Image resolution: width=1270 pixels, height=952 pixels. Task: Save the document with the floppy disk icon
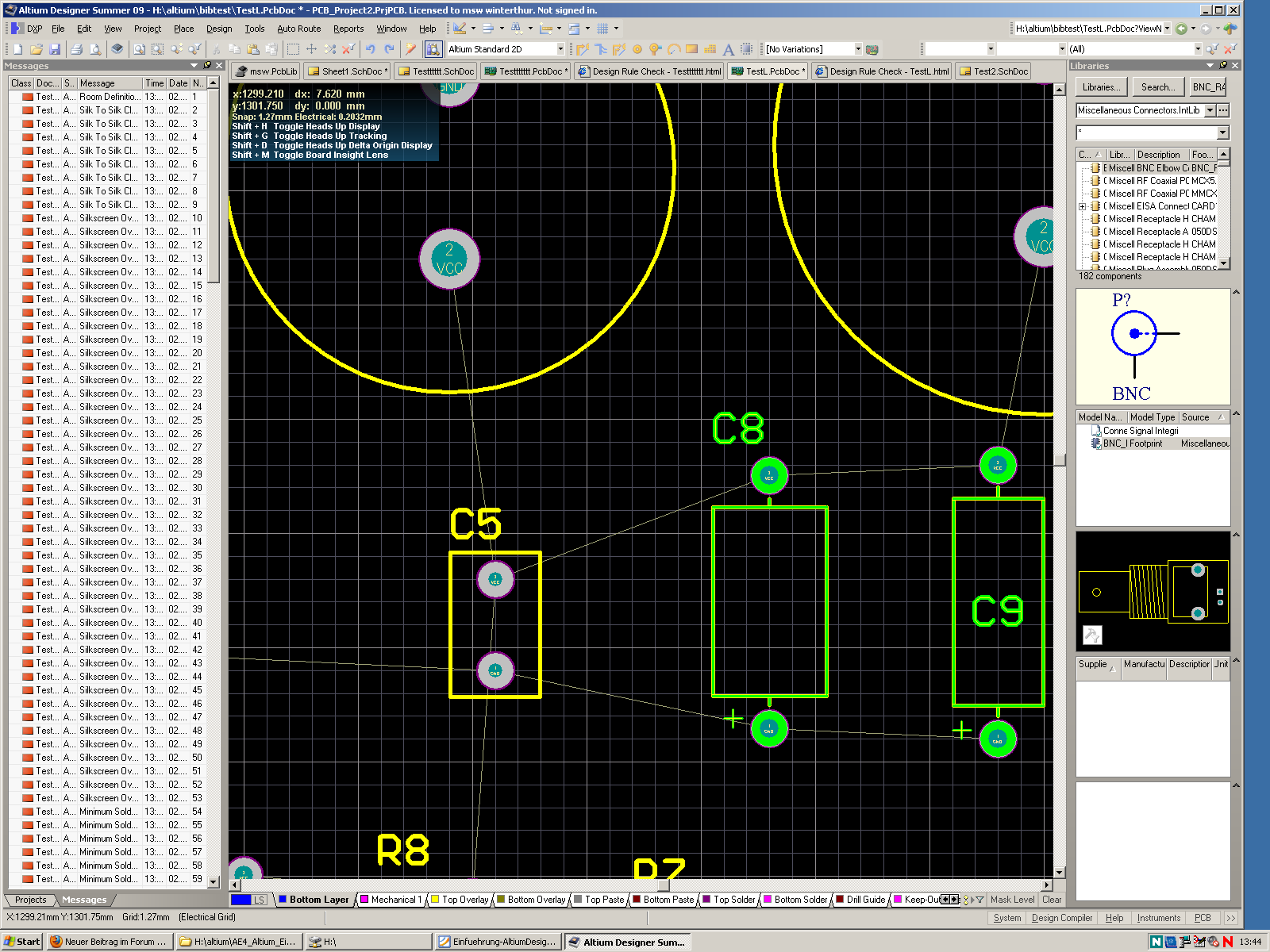[54, 49]
